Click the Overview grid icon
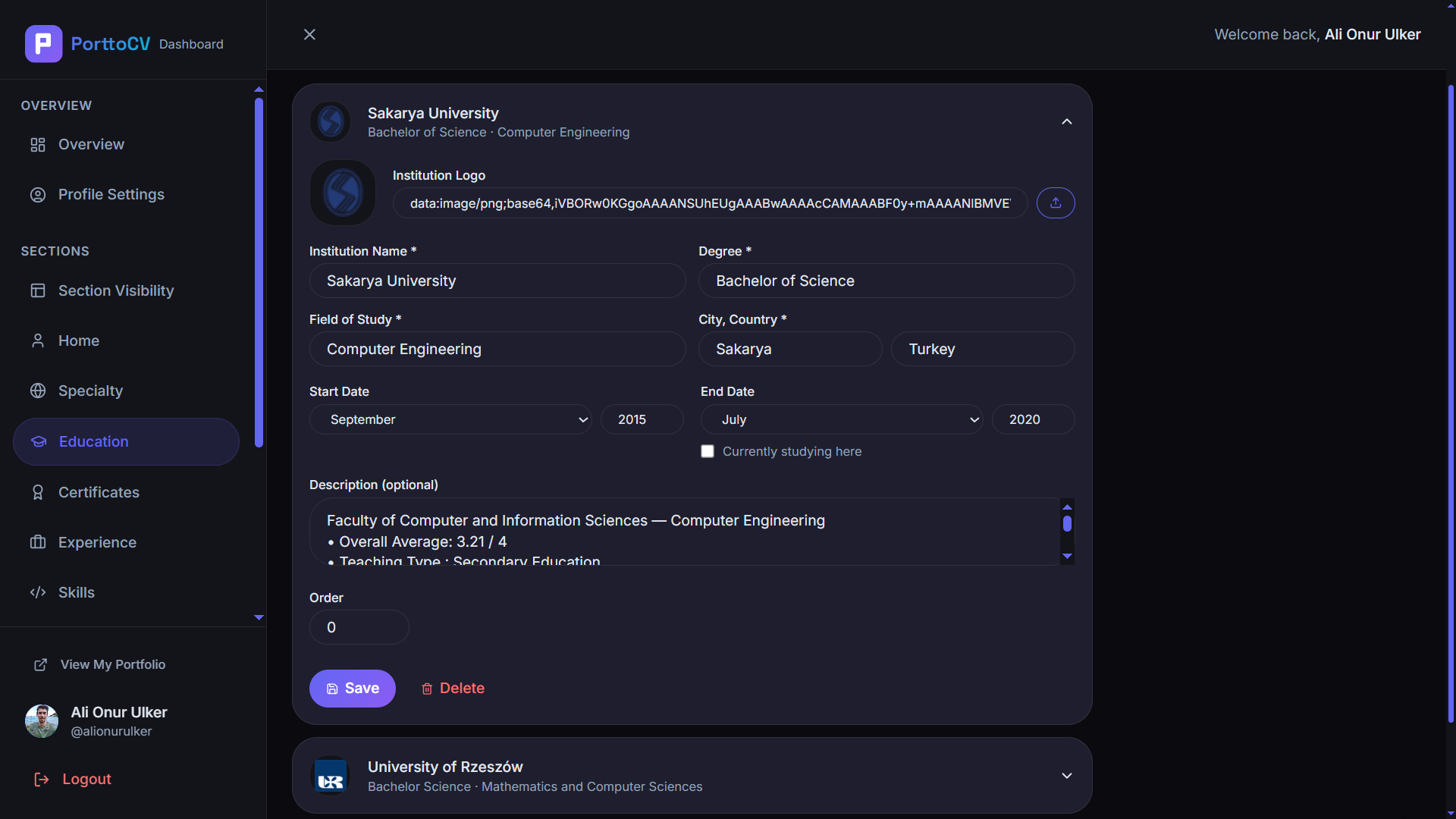The height and width of the screenshot is (819, 1456). click(38, 144)
